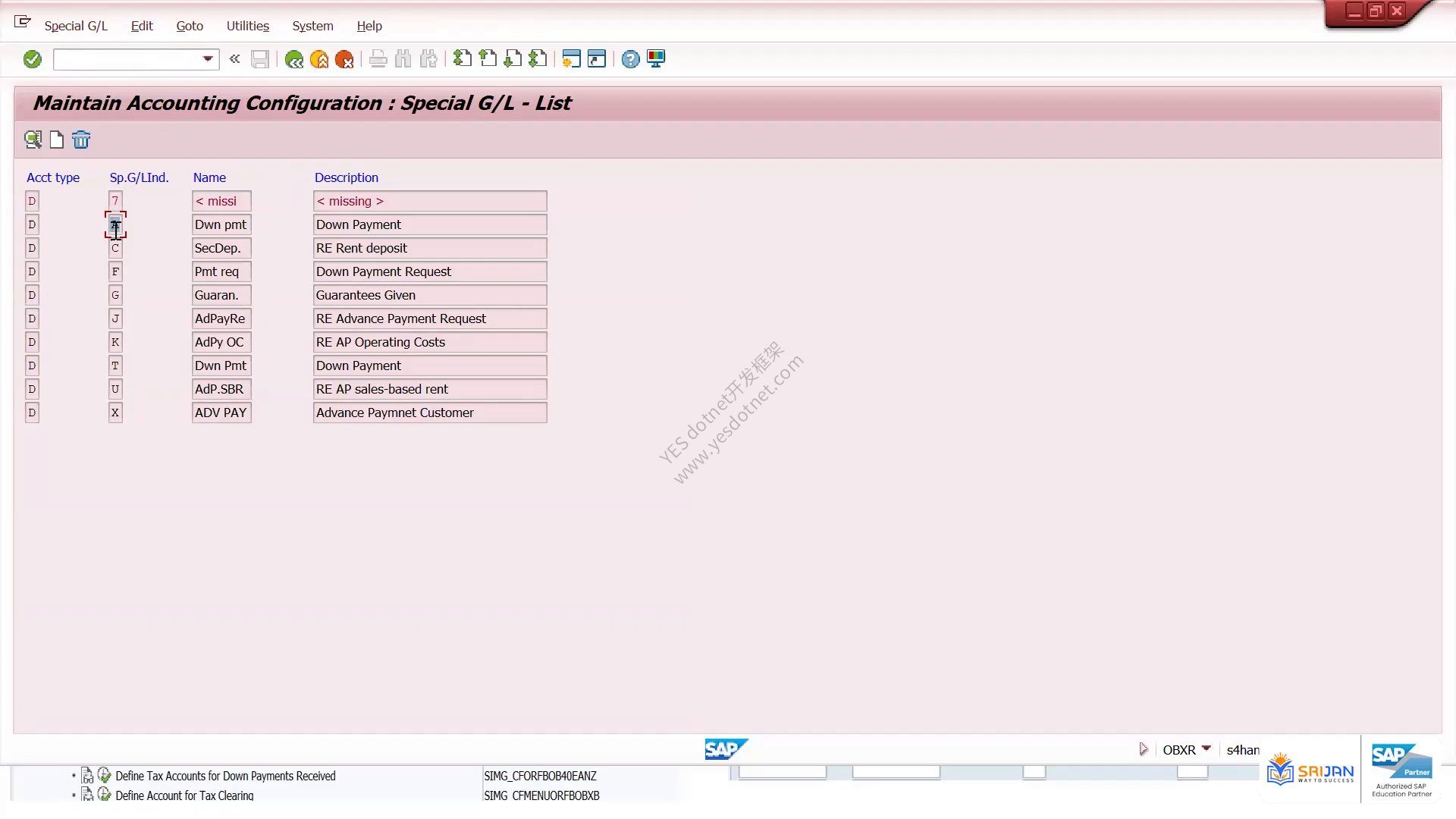
Task: Select the 'AdPayRe' name cell
Action: tap(221, 318)
